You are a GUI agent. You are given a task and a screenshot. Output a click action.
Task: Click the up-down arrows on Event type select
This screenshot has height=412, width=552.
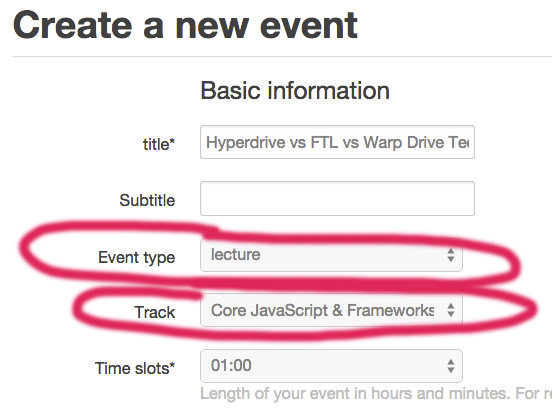click(451, 255)
